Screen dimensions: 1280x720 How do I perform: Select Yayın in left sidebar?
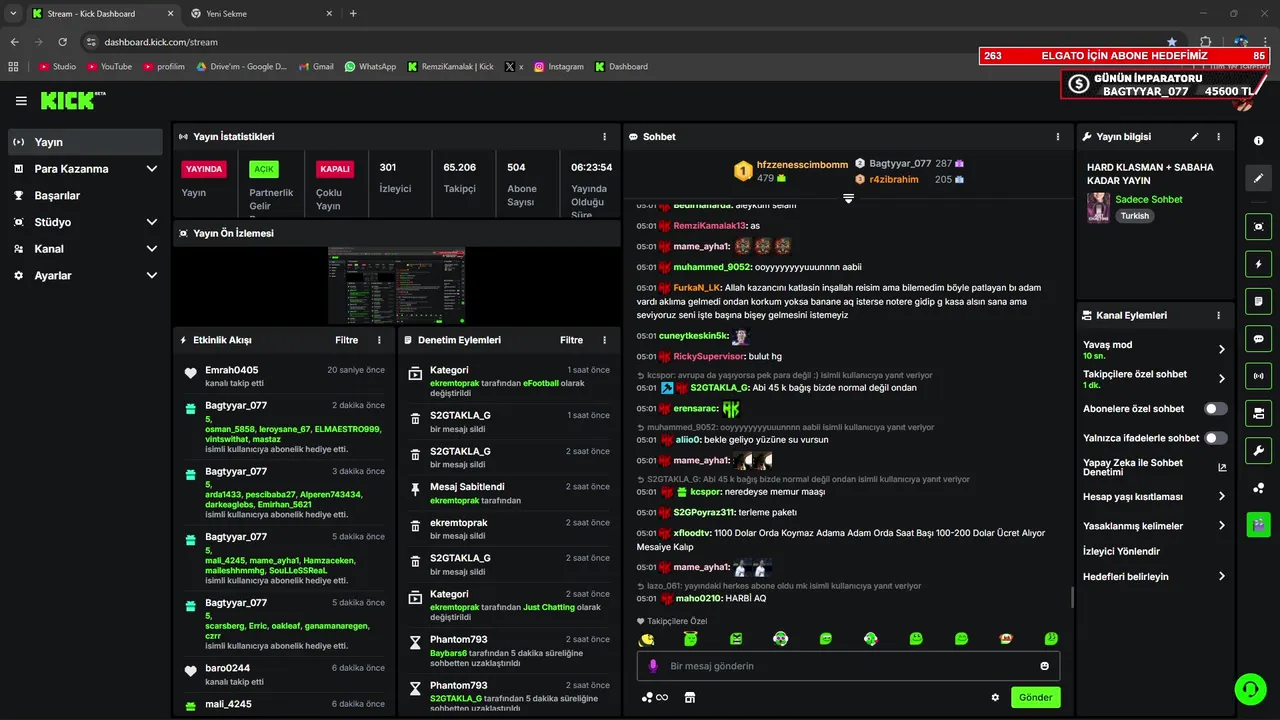(85, 142)
